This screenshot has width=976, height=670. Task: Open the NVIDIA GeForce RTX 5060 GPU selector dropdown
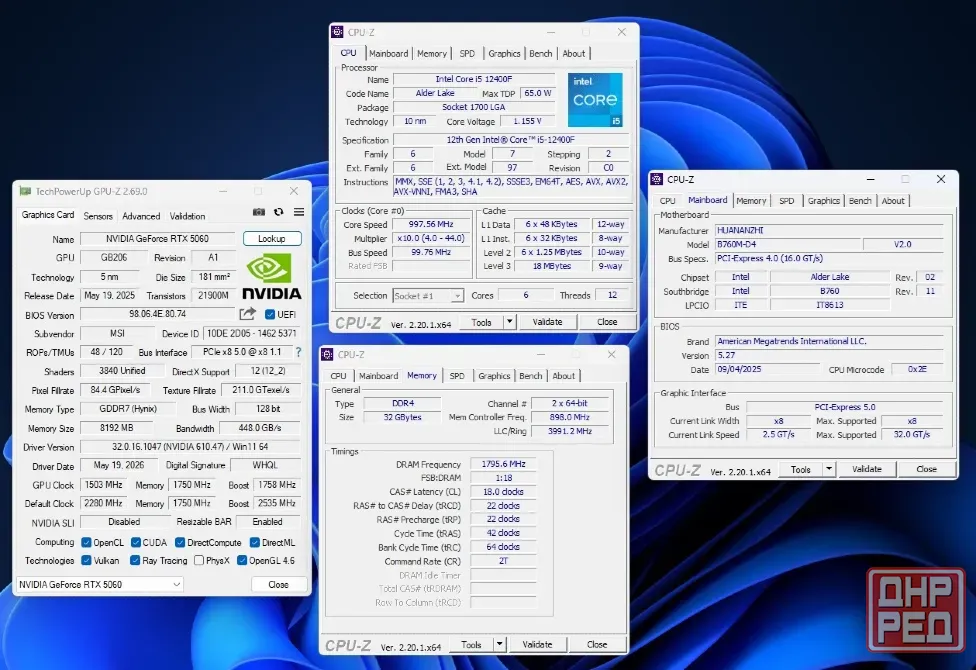(x=100, y=584)
